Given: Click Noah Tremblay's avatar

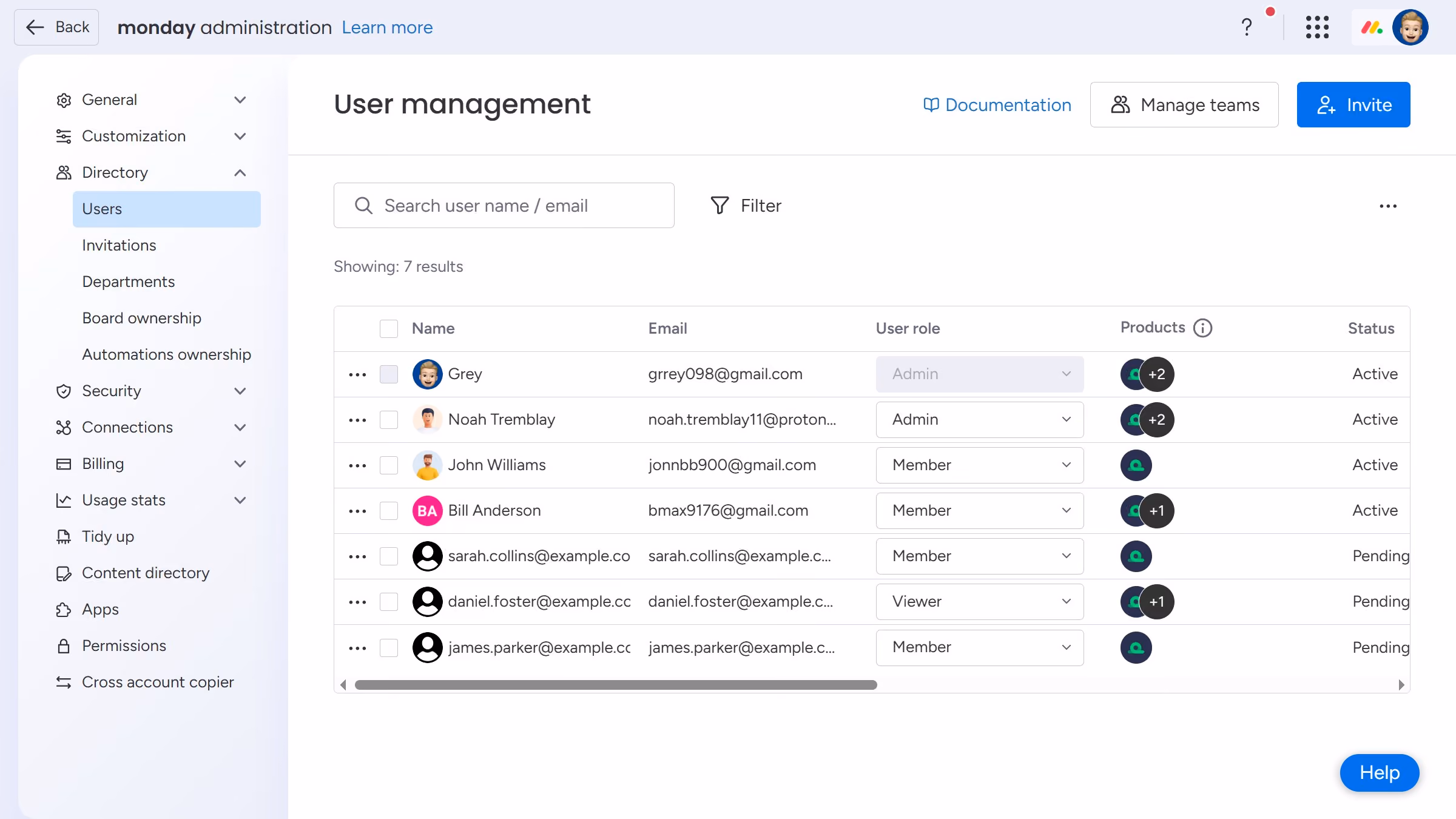Looking at the screenshot, I should click(x=427, y=420).
